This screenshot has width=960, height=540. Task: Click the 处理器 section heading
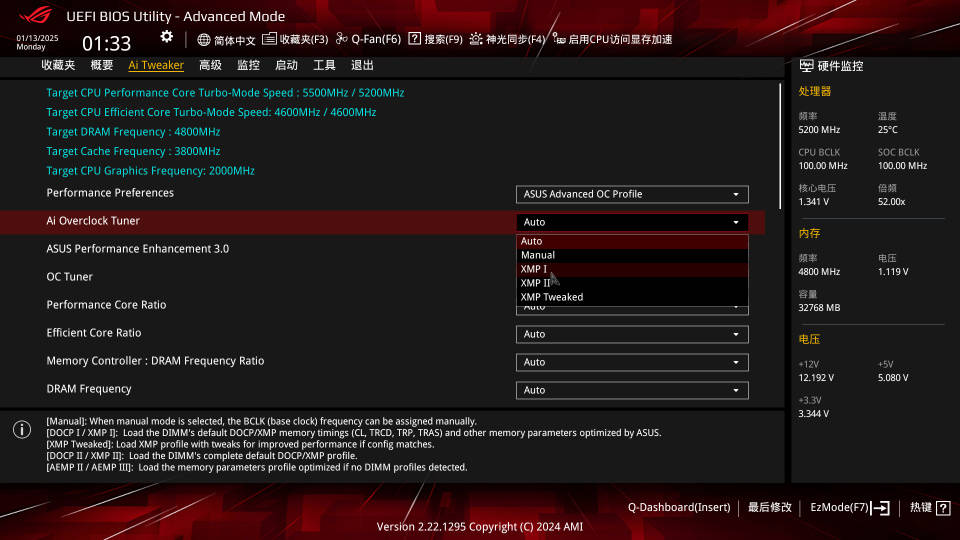tap(815, 91)
